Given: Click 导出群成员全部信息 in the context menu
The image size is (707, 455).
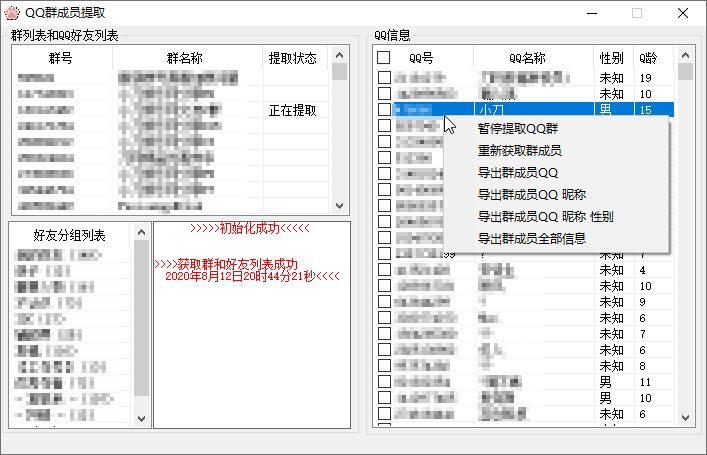Looking at the screenshot, I should pyautogui.click(x=531, y=239).
